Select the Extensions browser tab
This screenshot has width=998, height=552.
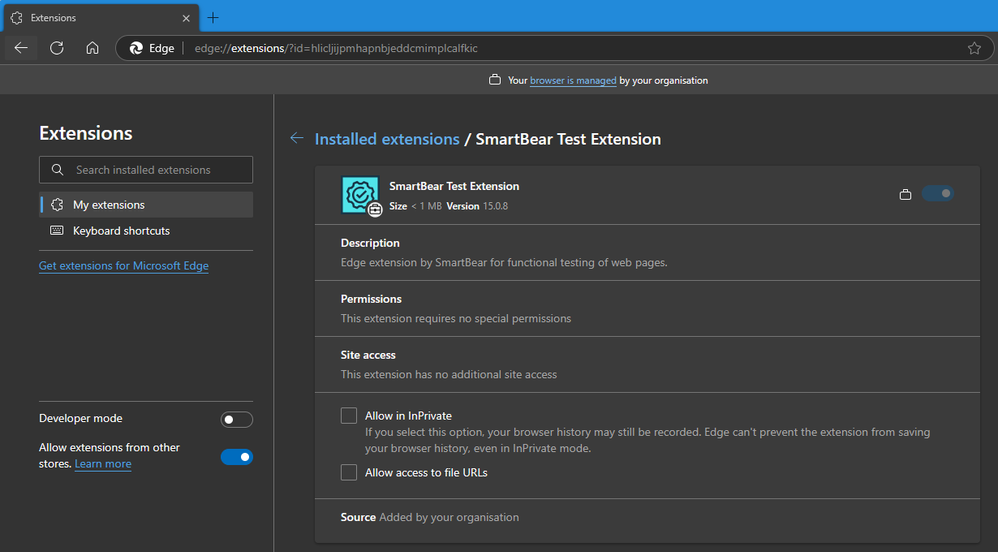pyautogui.click(x=101, y=18)
